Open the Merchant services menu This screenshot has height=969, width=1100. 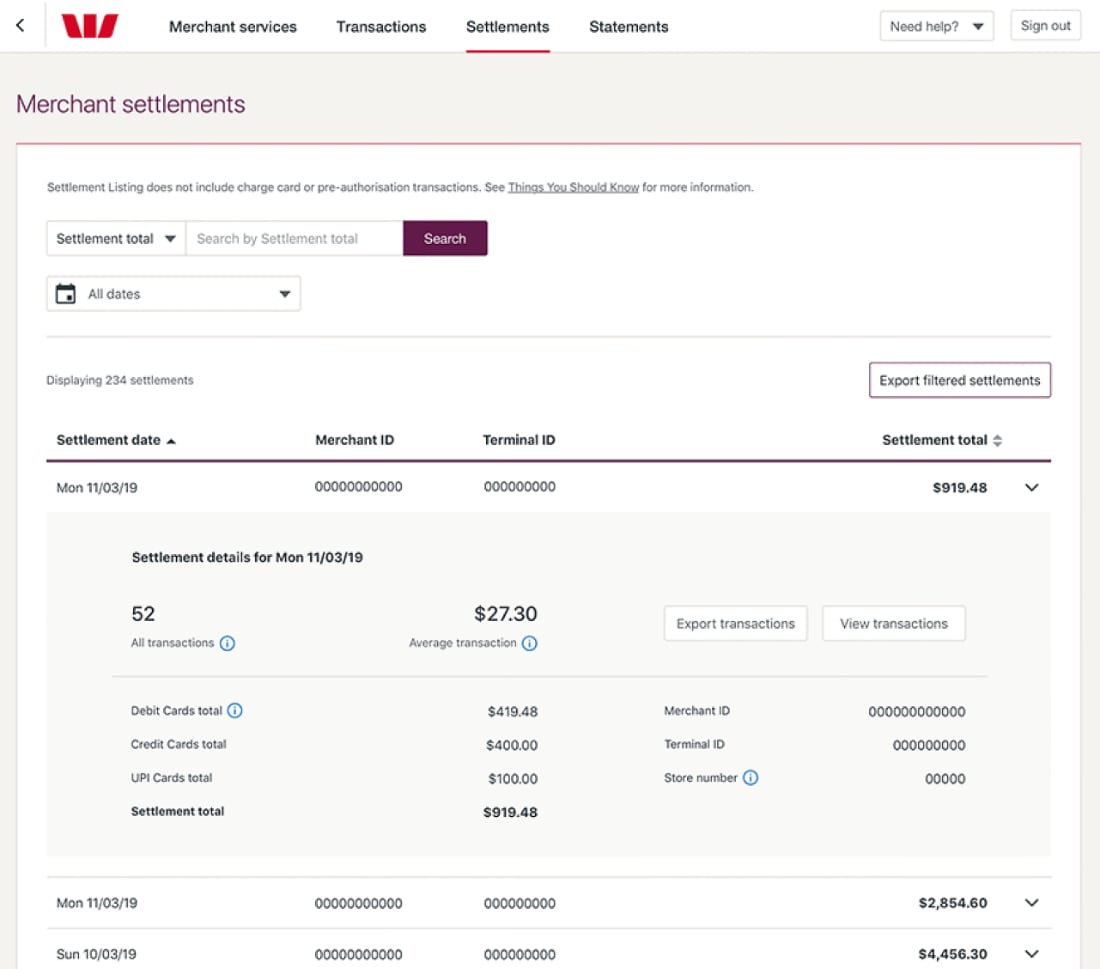pyautogui.click(x=232, y=27)
